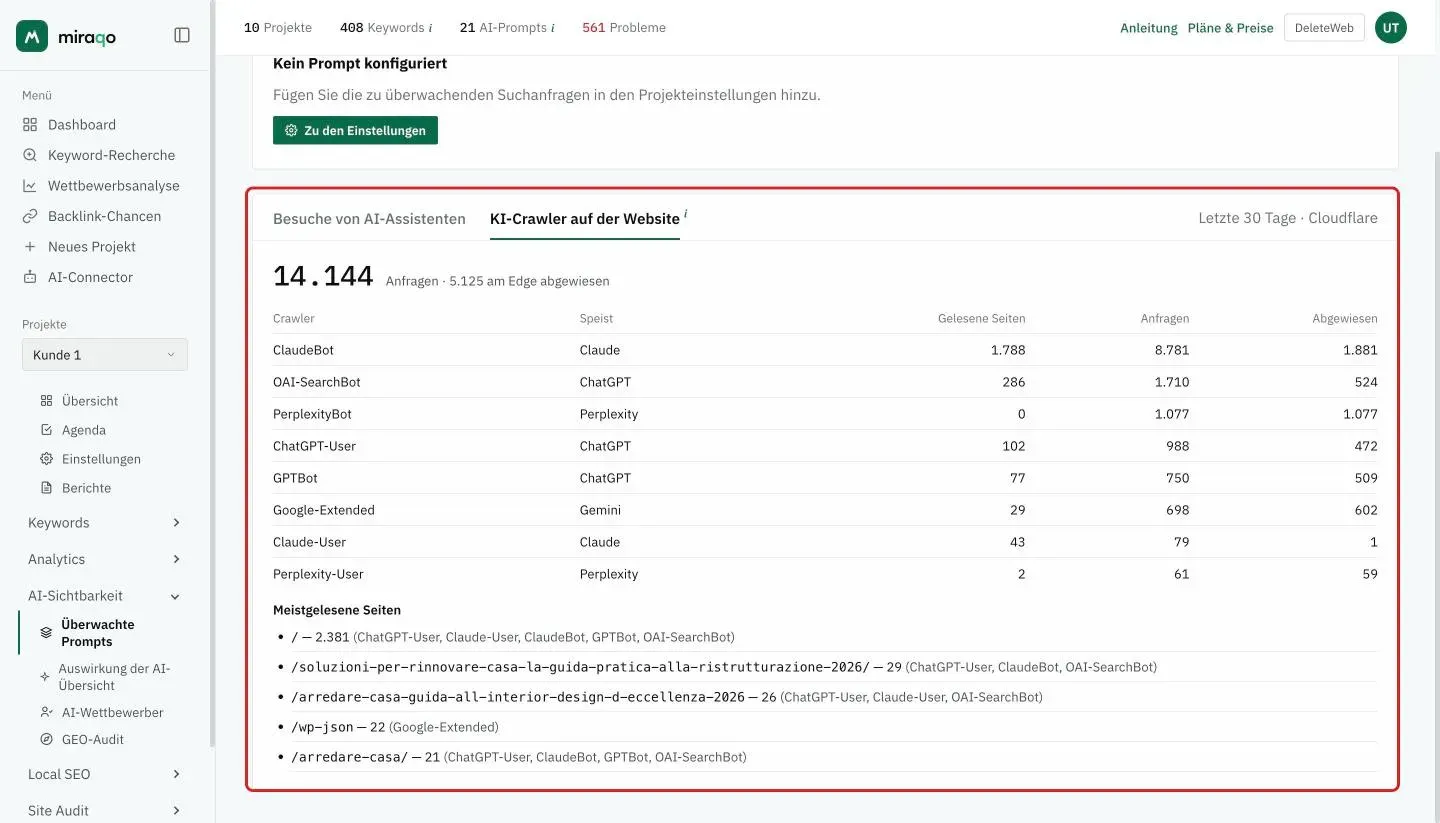Click the Dashboard grid icon
The width and height of the screenshot is (1440, 823).
(30, 125)
